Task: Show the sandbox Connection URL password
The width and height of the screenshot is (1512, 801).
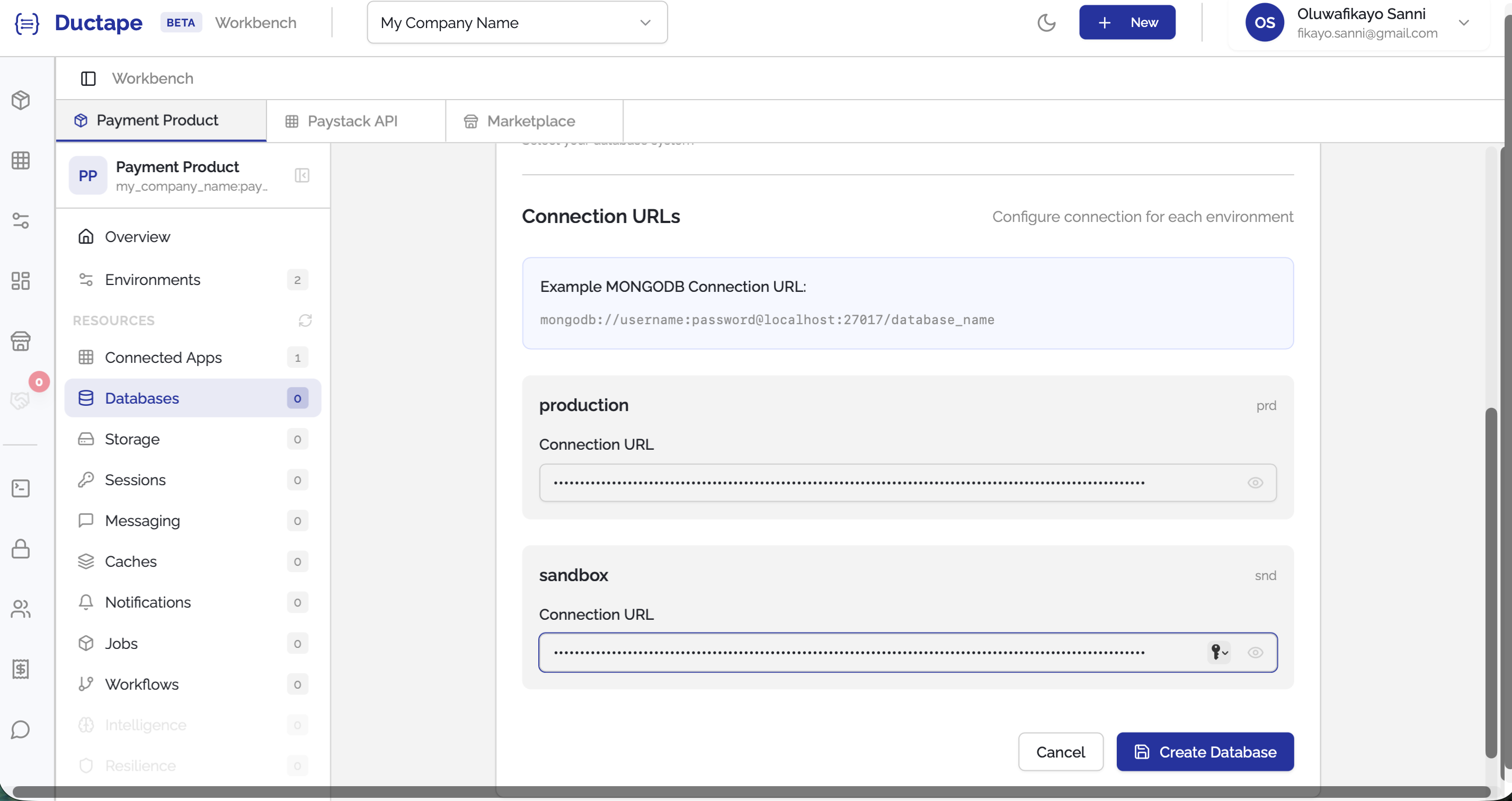Action: [1256, 652]
